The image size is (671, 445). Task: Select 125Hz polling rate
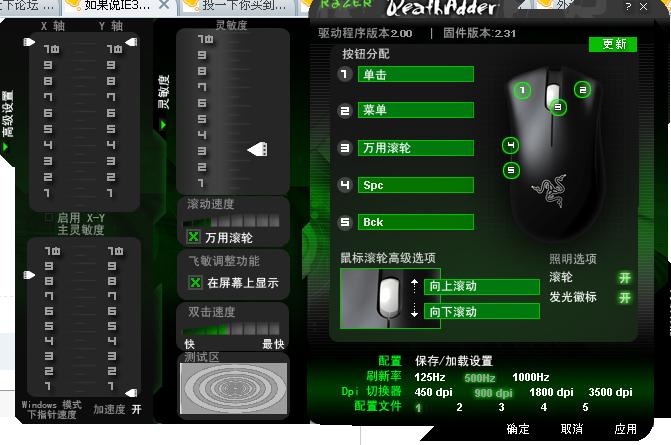point(430,377)
